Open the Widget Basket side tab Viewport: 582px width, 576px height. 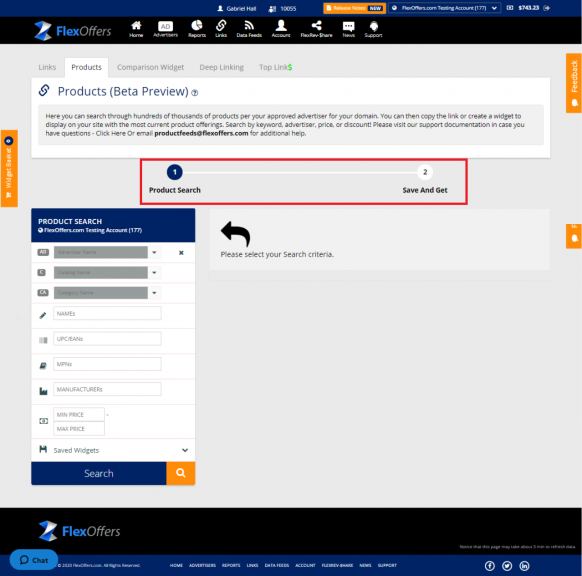coord(9,168)
